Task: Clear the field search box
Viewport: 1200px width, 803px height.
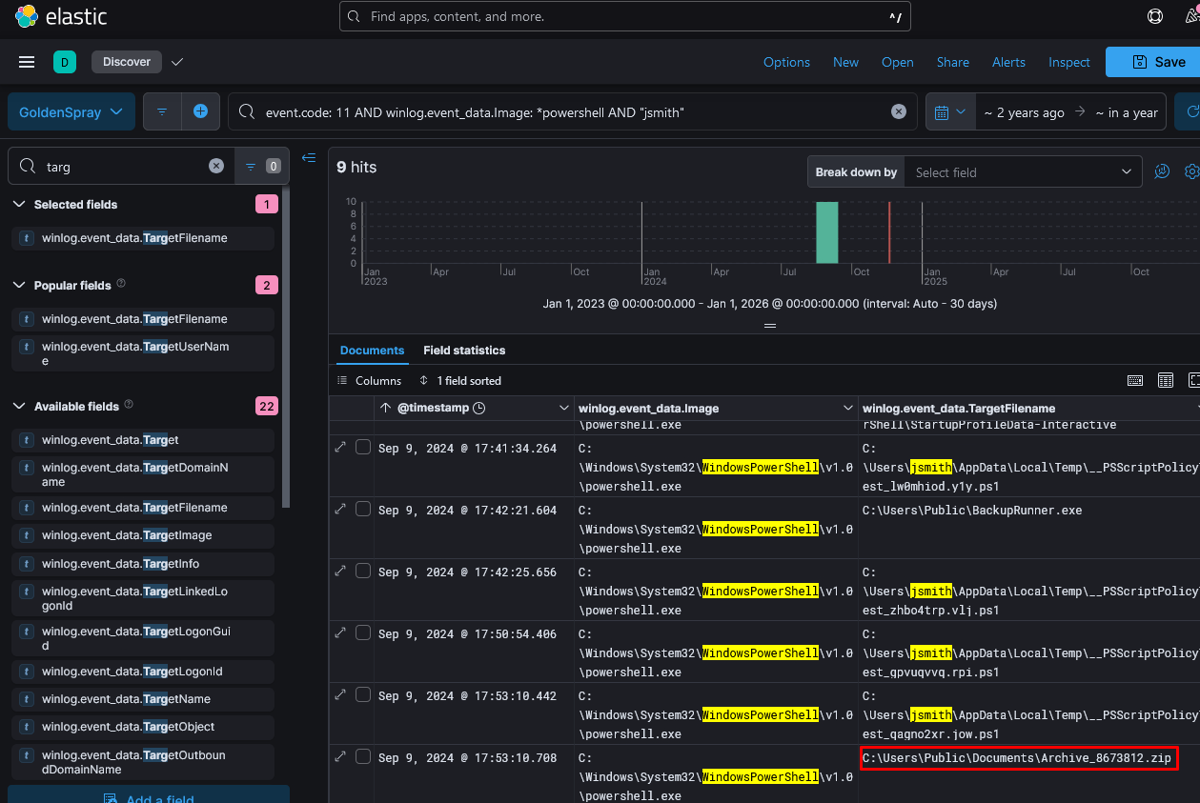Action: click(216, 166)
